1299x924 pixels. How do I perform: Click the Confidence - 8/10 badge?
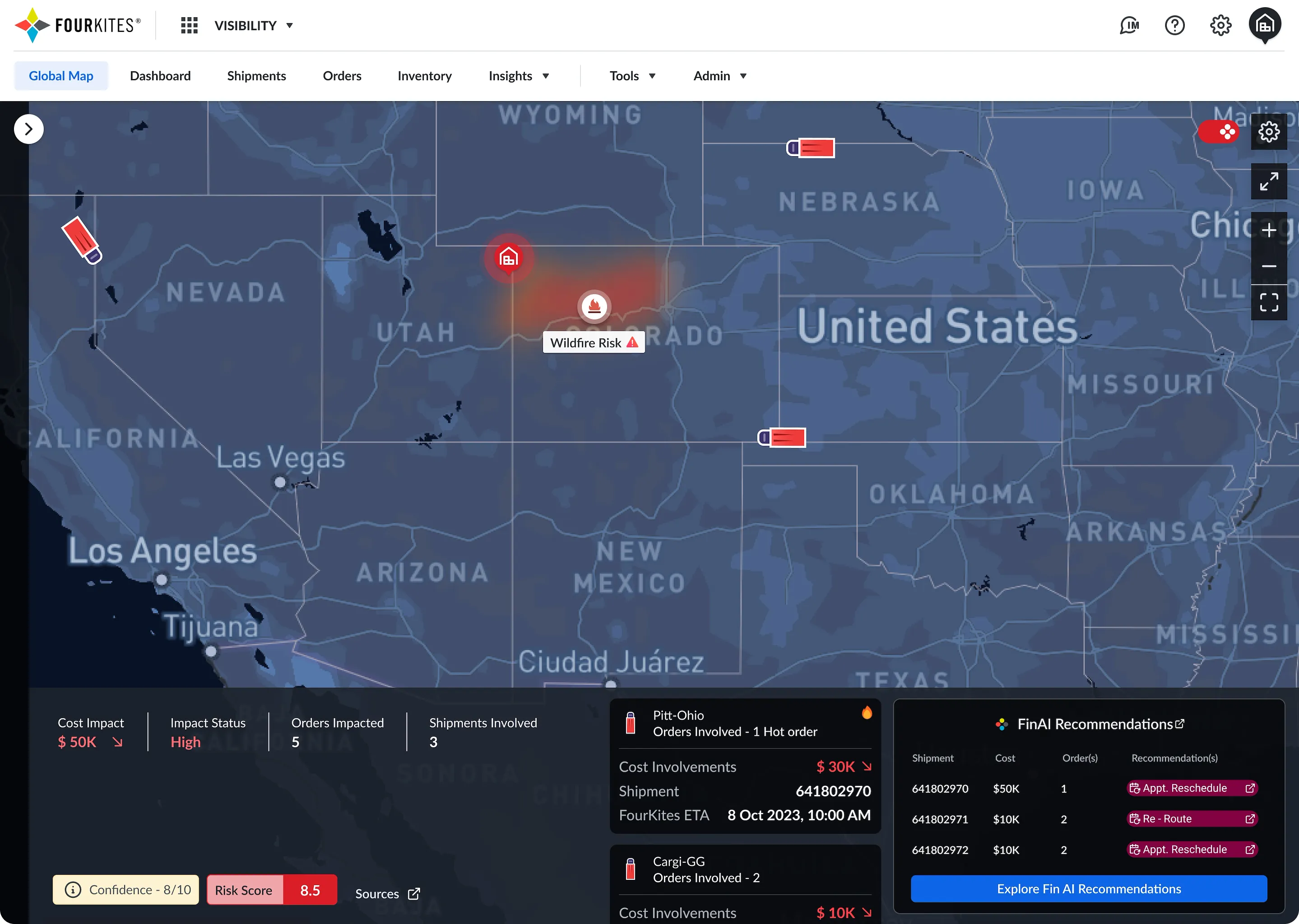[126, 890]
